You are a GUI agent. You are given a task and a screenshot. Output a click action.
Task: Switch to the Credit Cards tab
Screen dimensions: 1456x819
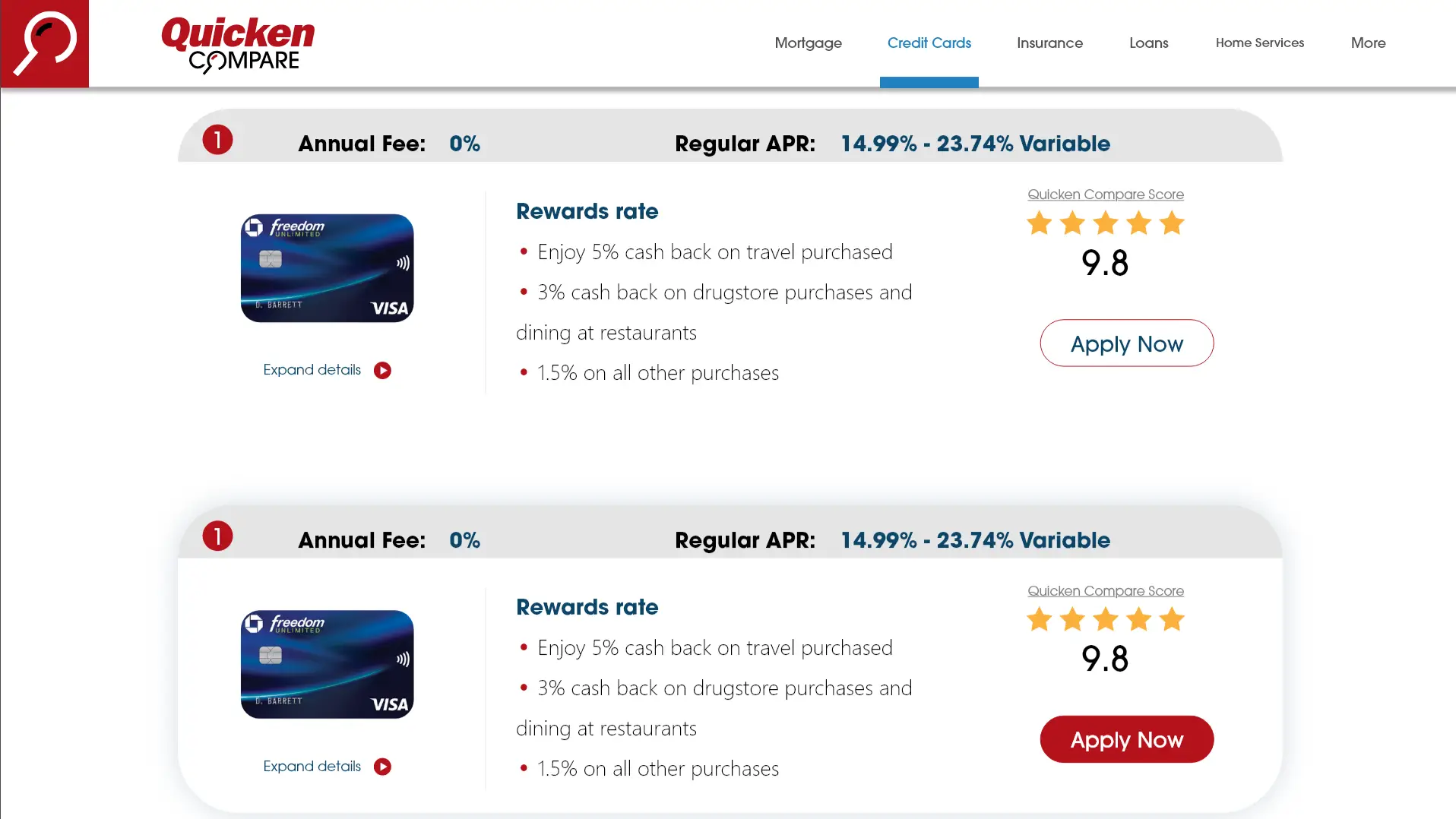click(x=929, y=43)
